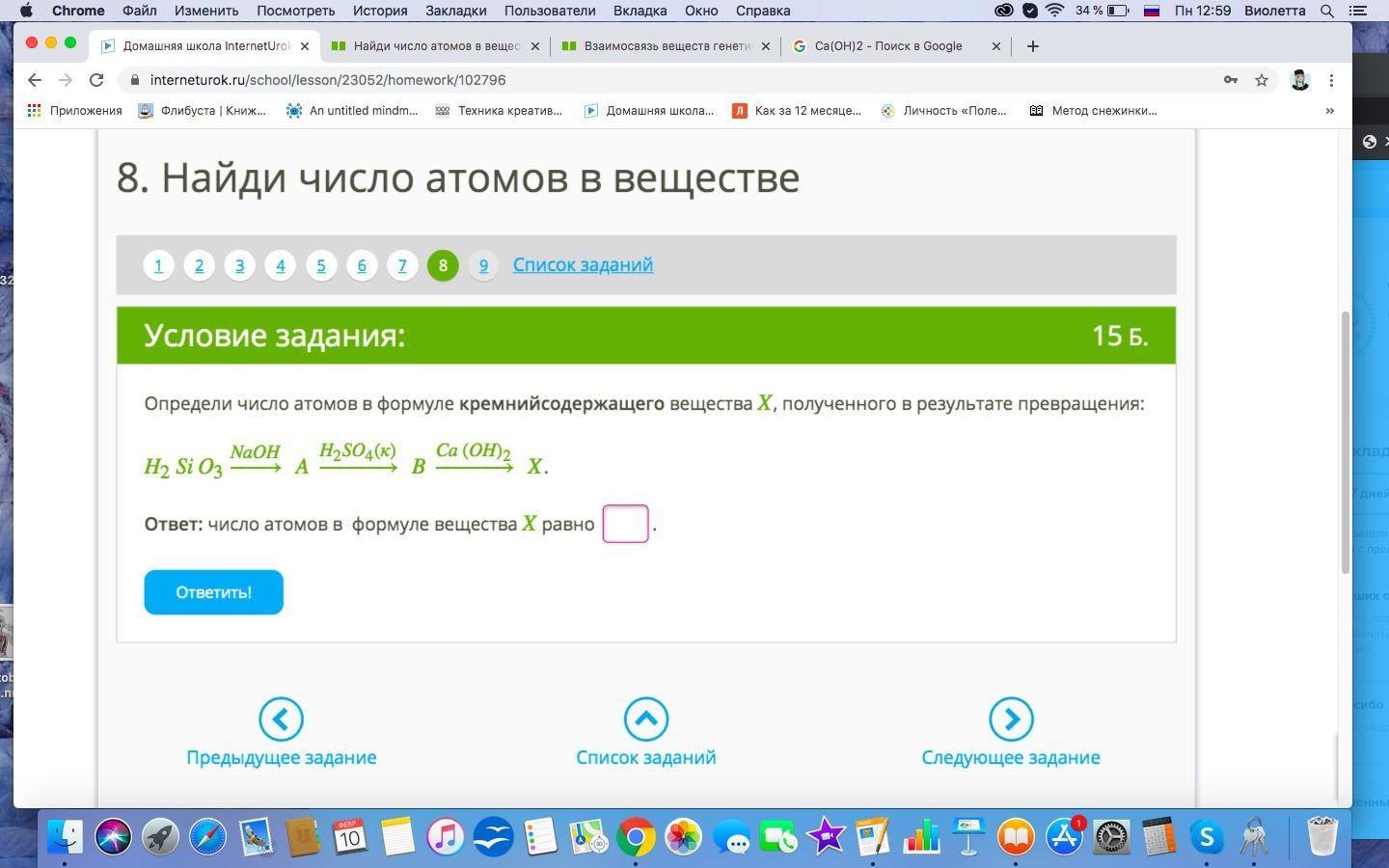The image size is (1389, 868).
Task: Go to task number 5
Action: pyautogui.click(x=321, y=265)
